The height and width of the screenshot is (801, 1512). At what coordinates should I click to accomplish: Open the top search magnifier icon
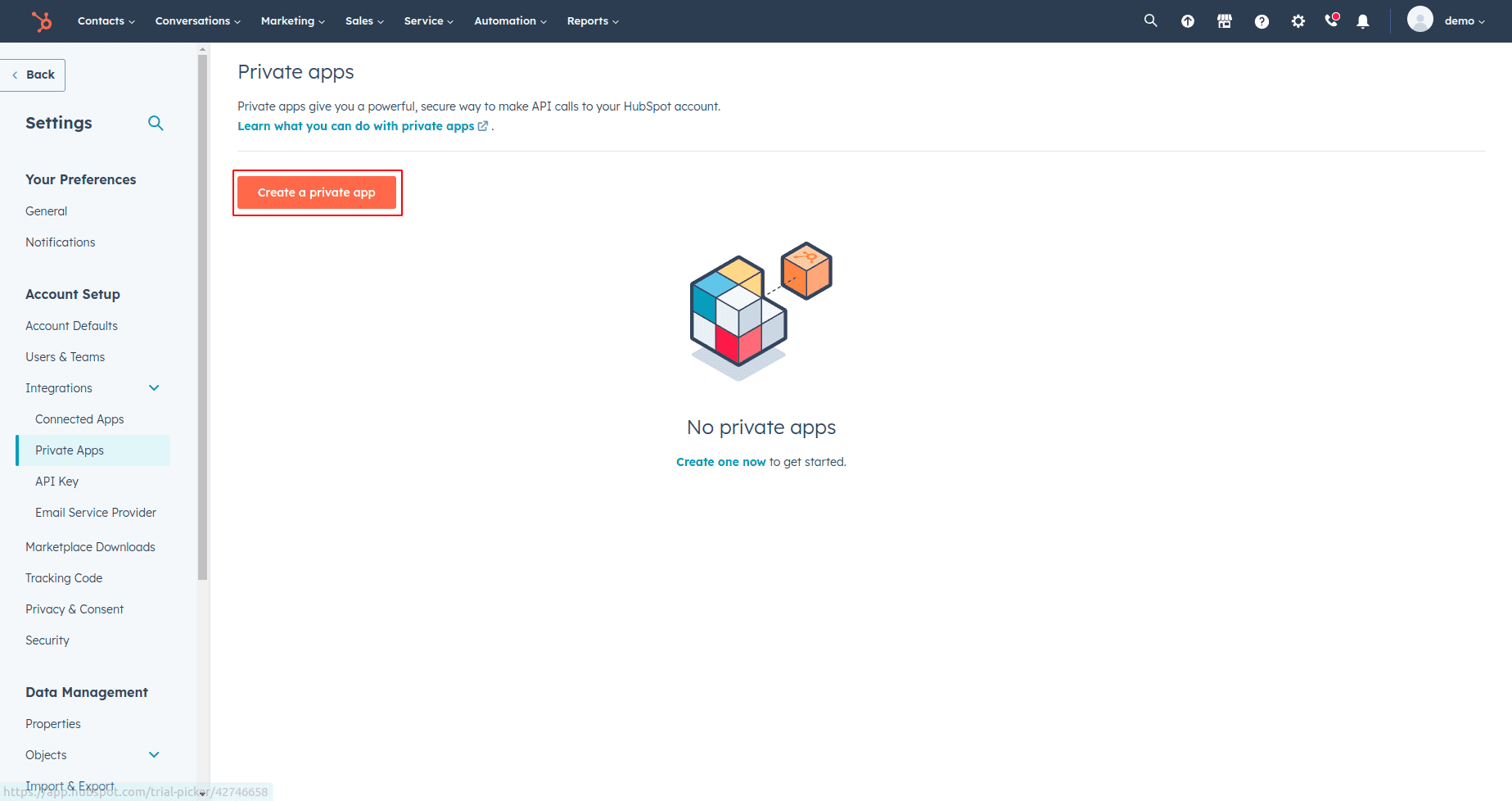[x=1150, y=20]
